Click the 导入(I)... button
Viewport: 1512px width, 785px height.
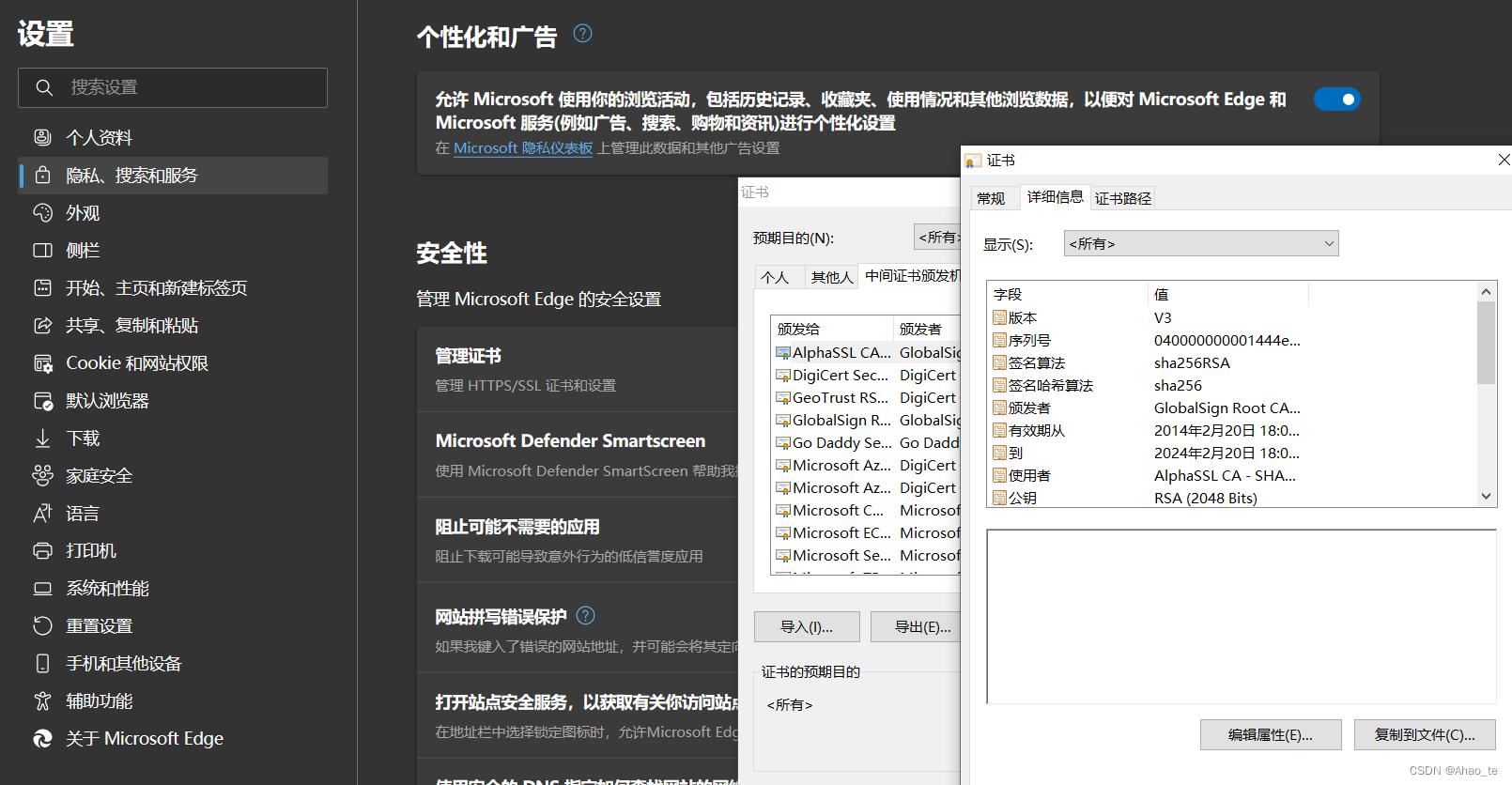coord(807,626)
